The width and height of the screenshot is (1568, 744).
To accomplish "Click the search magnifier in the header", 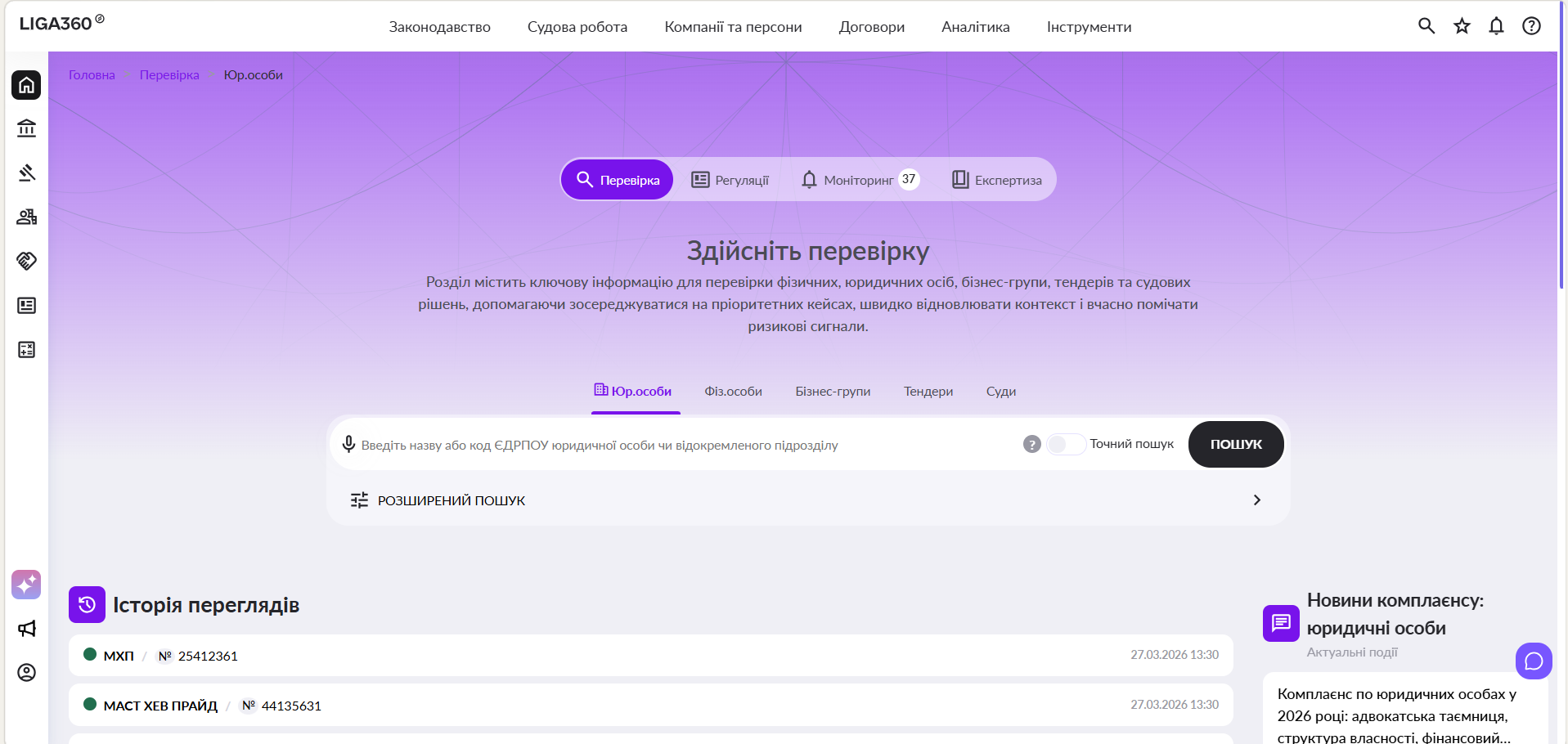I will point(1426,26).
